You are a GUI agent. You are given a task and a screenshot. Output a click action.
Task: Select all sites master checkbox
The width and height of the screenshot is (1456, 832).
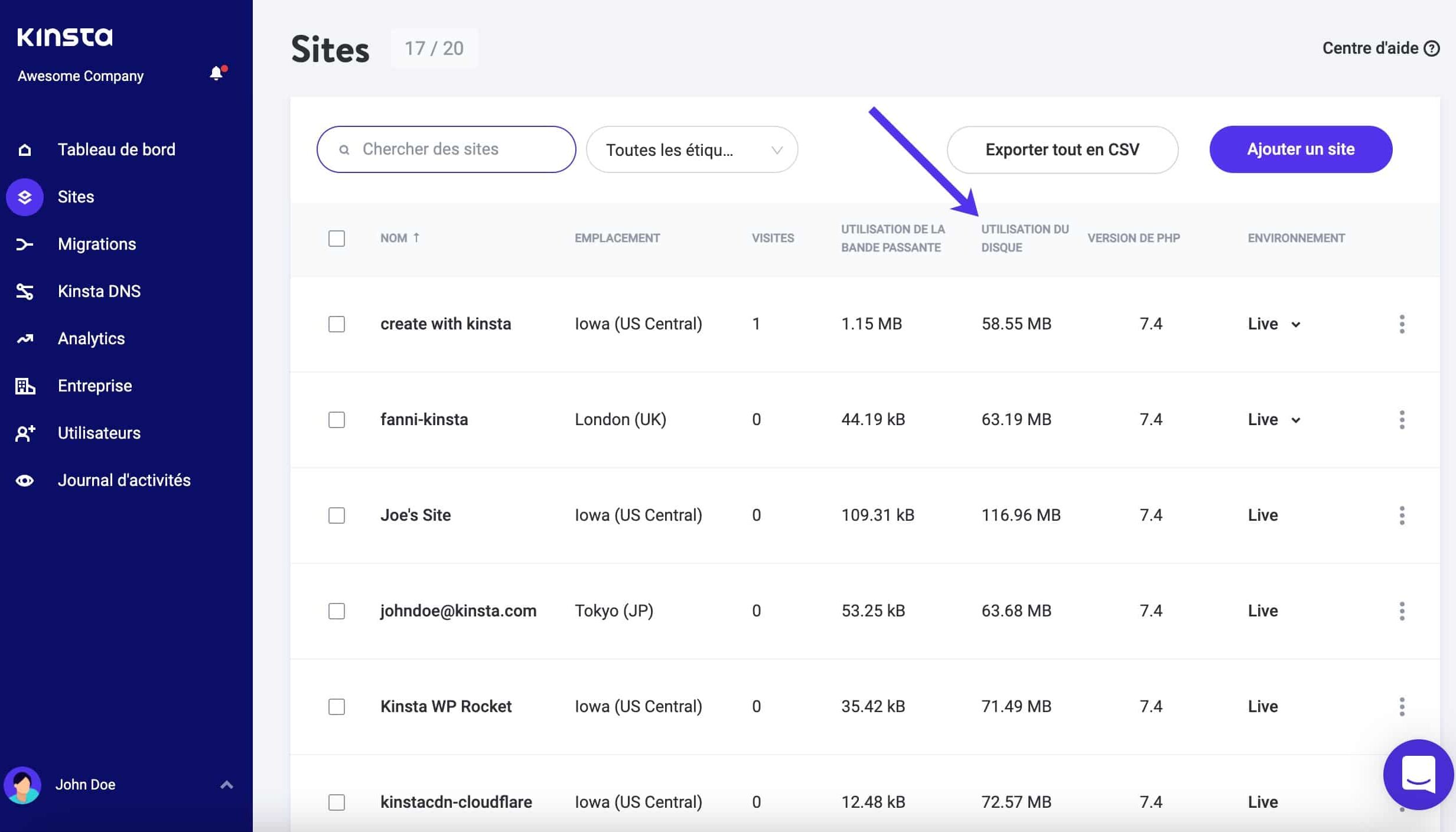(x=337, y=238)
